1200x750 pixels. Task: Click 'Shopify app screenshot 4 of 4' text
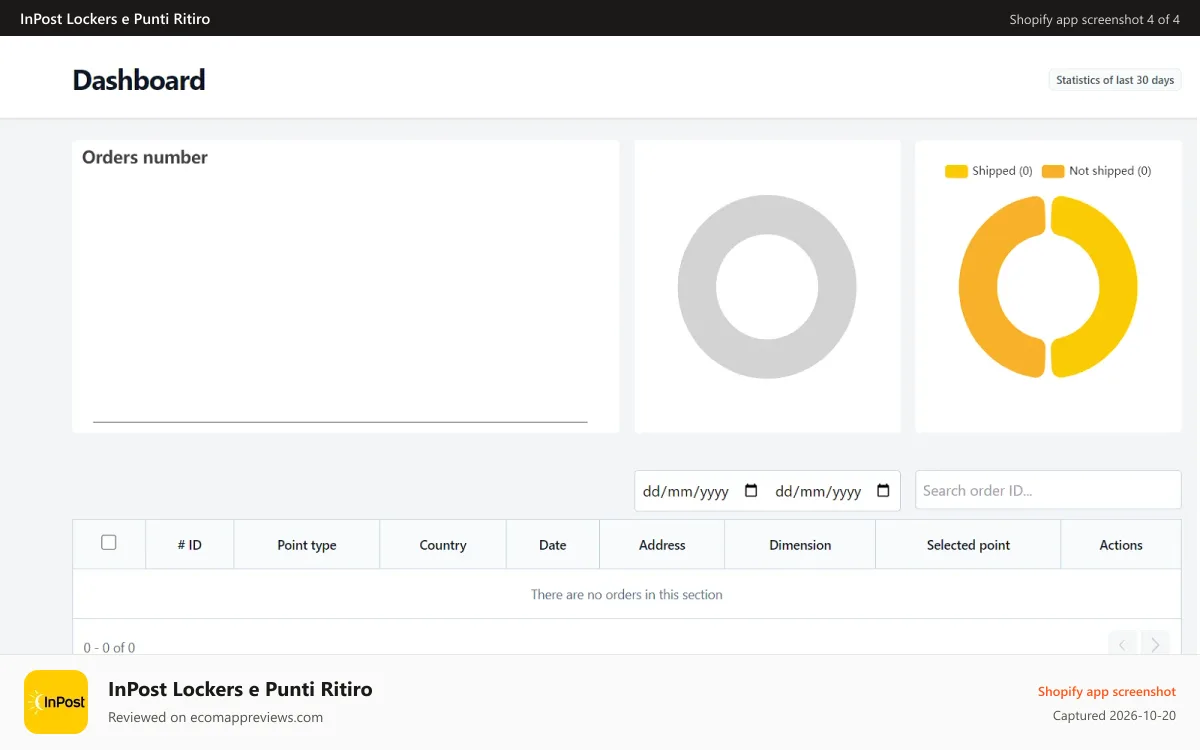1095,19
